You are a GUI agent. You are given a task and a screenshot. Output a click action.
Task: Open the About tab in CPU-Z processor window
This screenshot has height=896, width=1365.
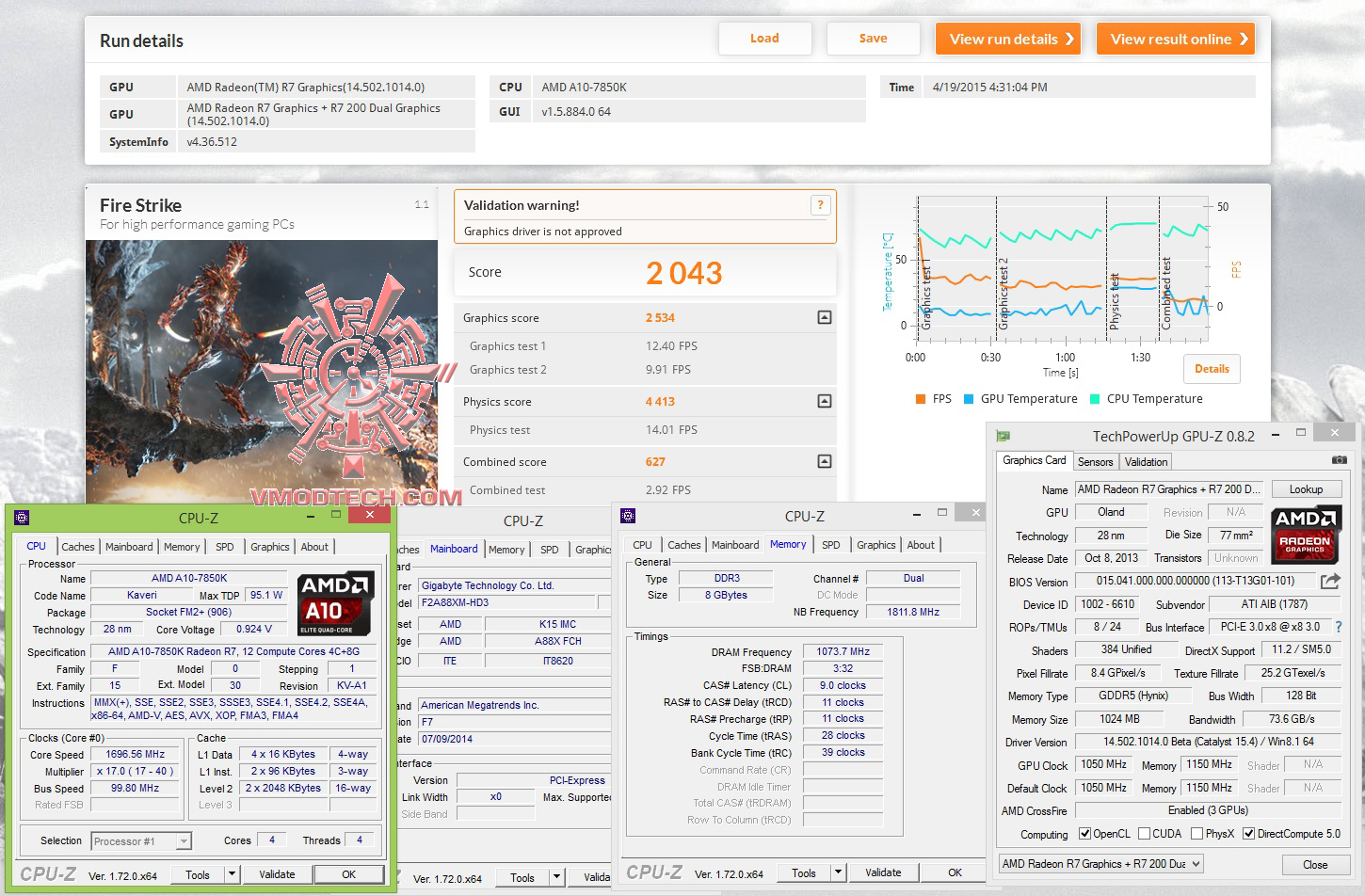tap(314, 547)
